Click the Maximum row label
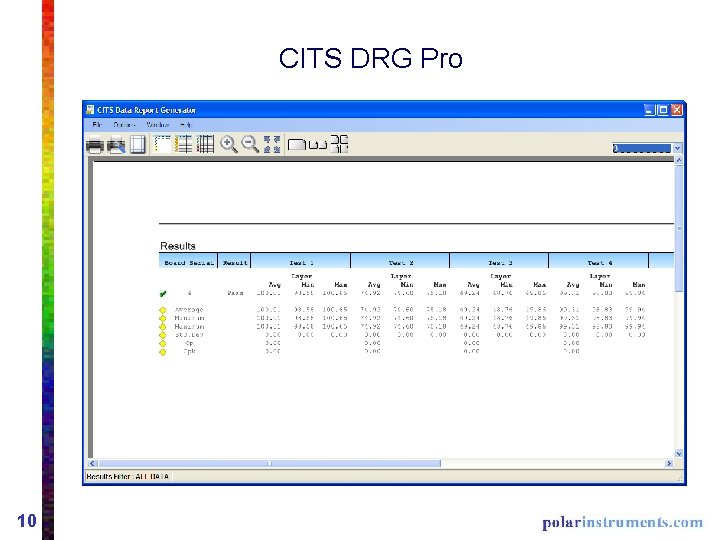Image resolution: width=720 pixels, height=540 pixels. point(189,326)
